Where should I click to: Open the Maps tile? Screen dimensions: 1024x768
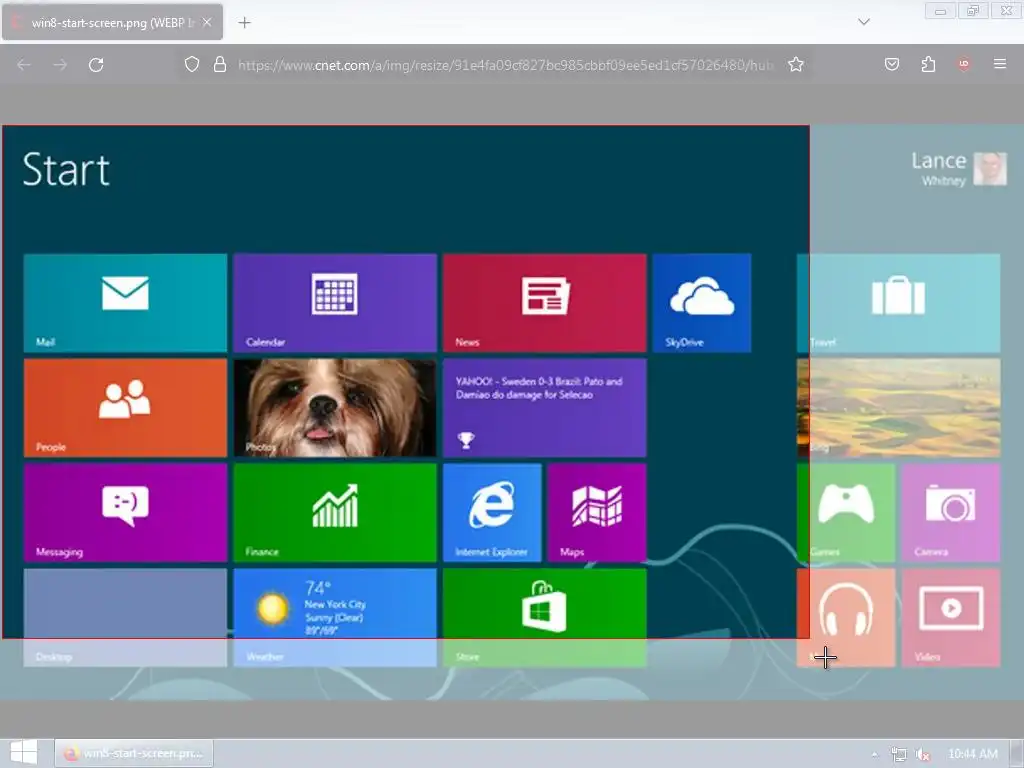coord(597,513)
